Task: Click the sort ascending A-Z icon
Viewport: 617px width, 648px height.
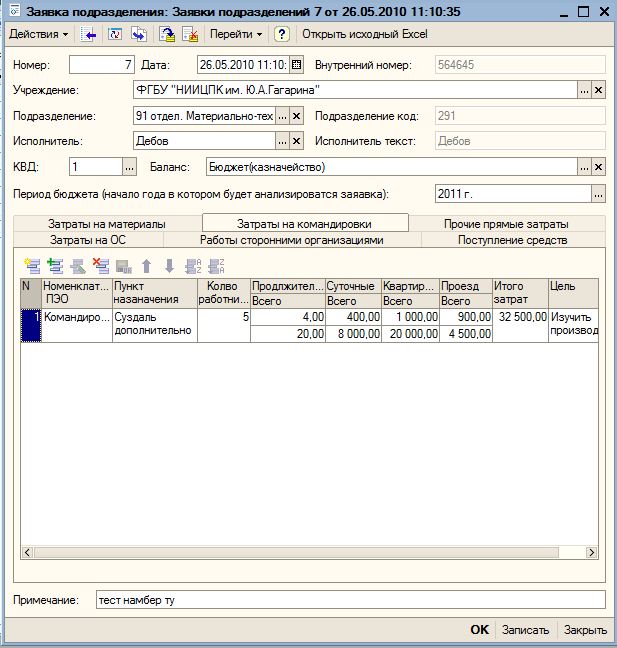Action: [x=193, y=266]
